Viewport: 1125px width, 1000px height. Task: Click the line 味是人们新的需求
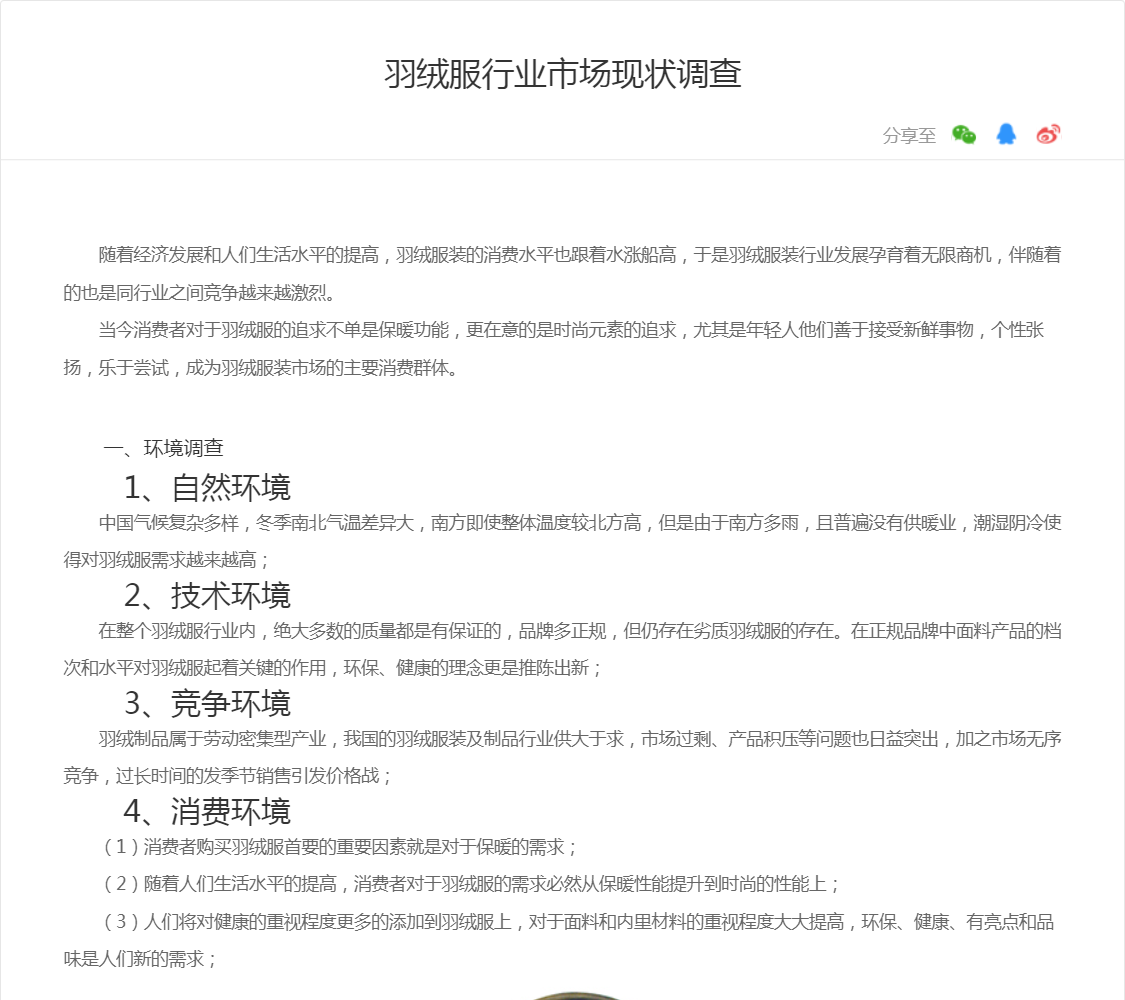pyautogui.click(x=140, y=959)
